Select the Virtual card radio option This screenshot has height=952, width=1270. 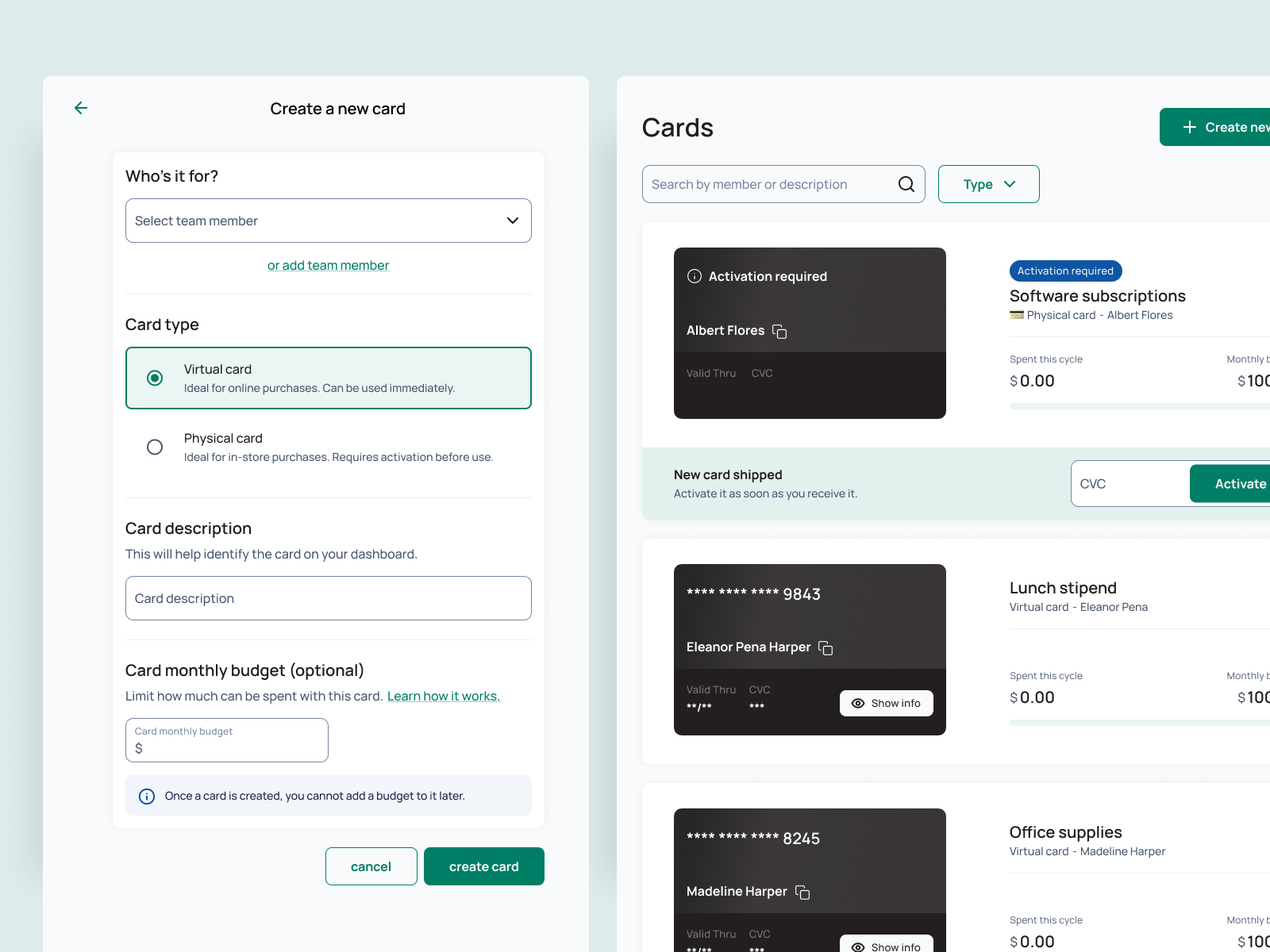pyautogui.click(x=155, y=378)
